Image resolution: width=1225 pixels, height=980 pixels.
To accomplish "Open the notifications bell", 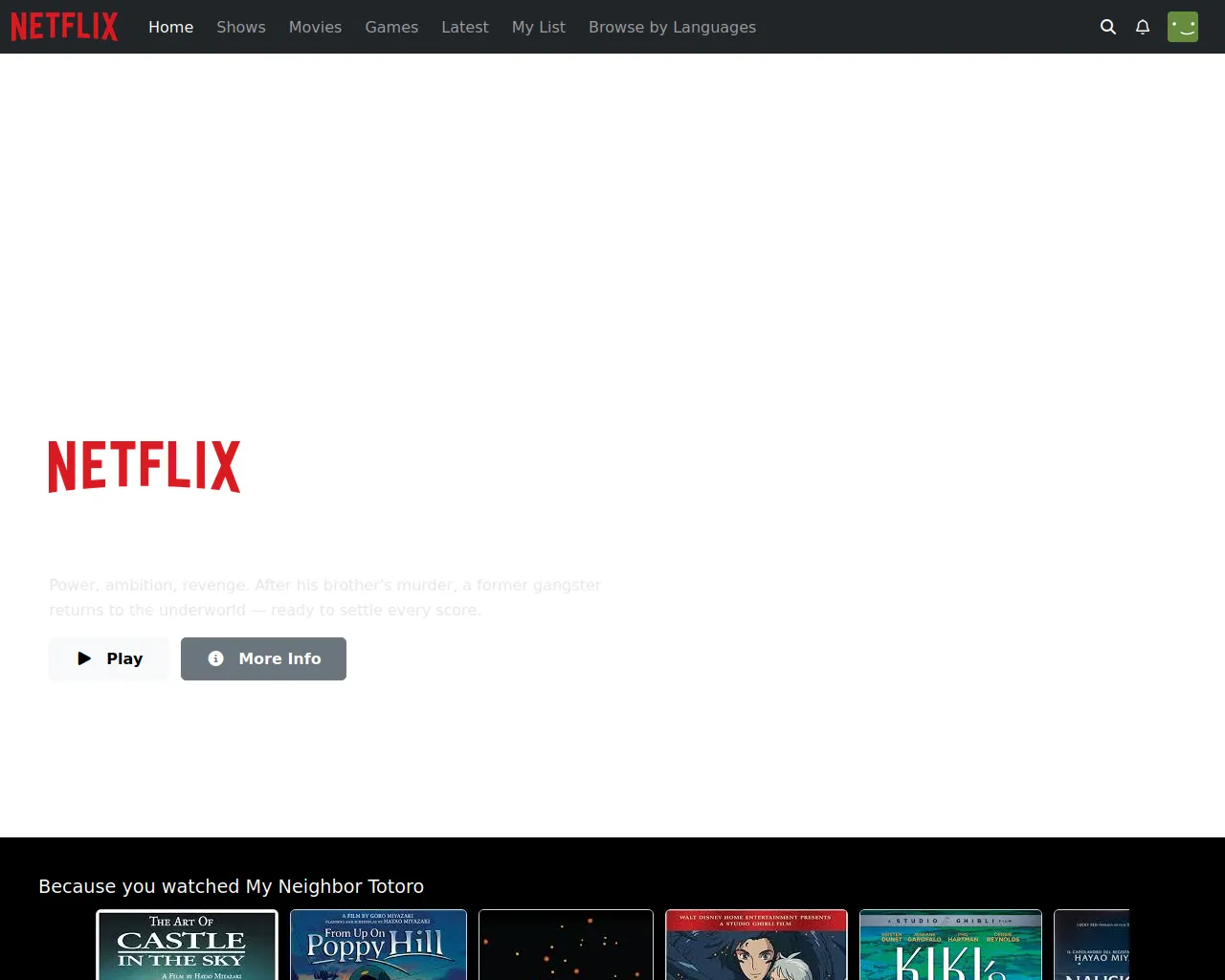I will pos(1143,27).
